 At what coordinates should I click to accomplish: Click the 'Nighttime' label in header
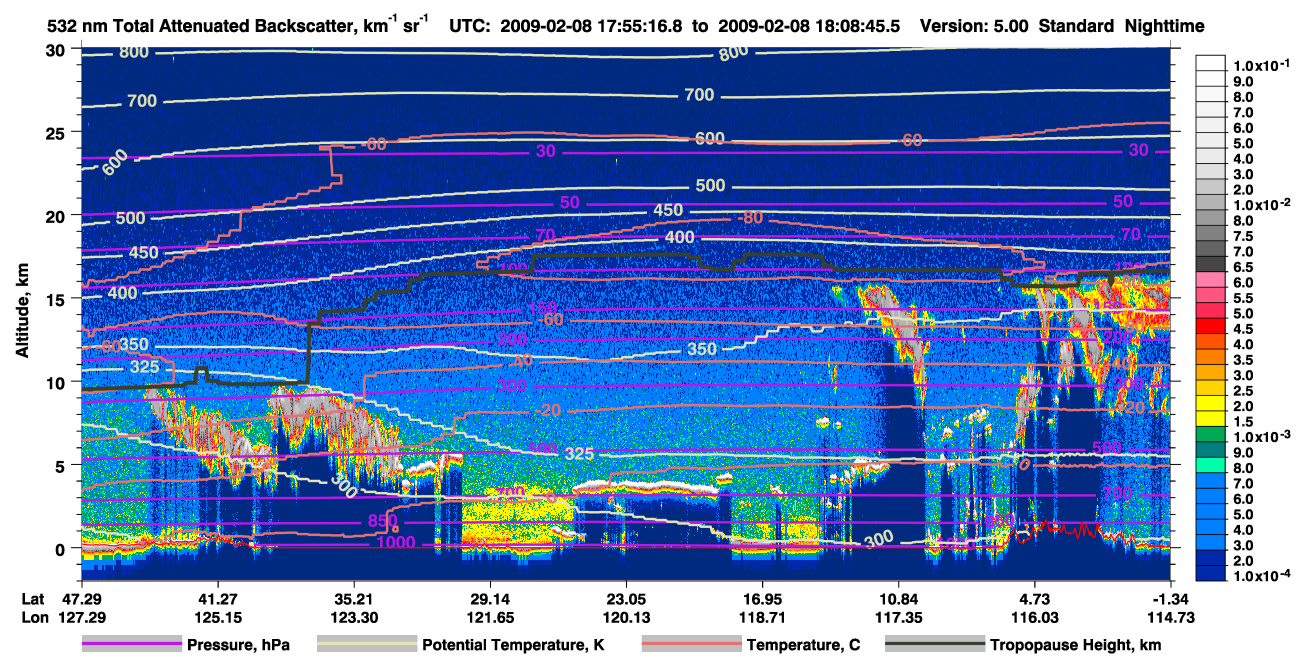point(1165,27)
